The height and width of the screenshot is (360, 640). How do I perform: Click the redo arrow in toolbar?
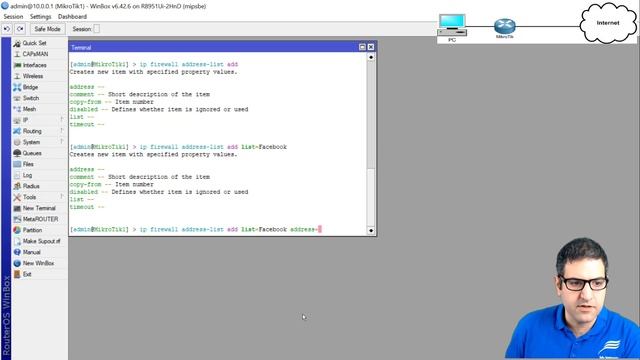coord(20,29)
